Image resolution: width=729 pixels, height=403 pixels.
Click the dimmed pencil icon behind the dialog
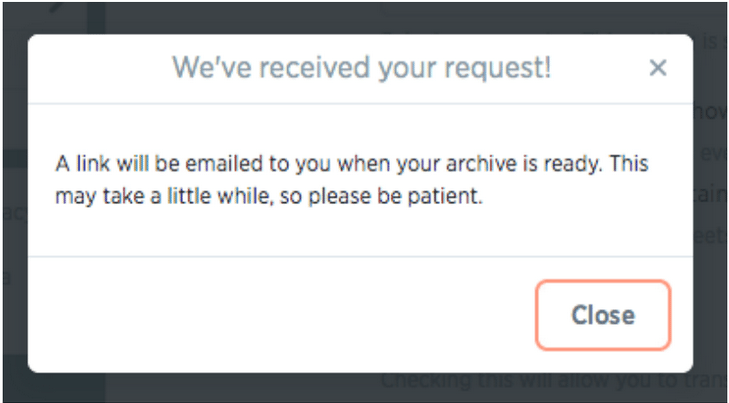pyautogui.click(x=57, y=7)
